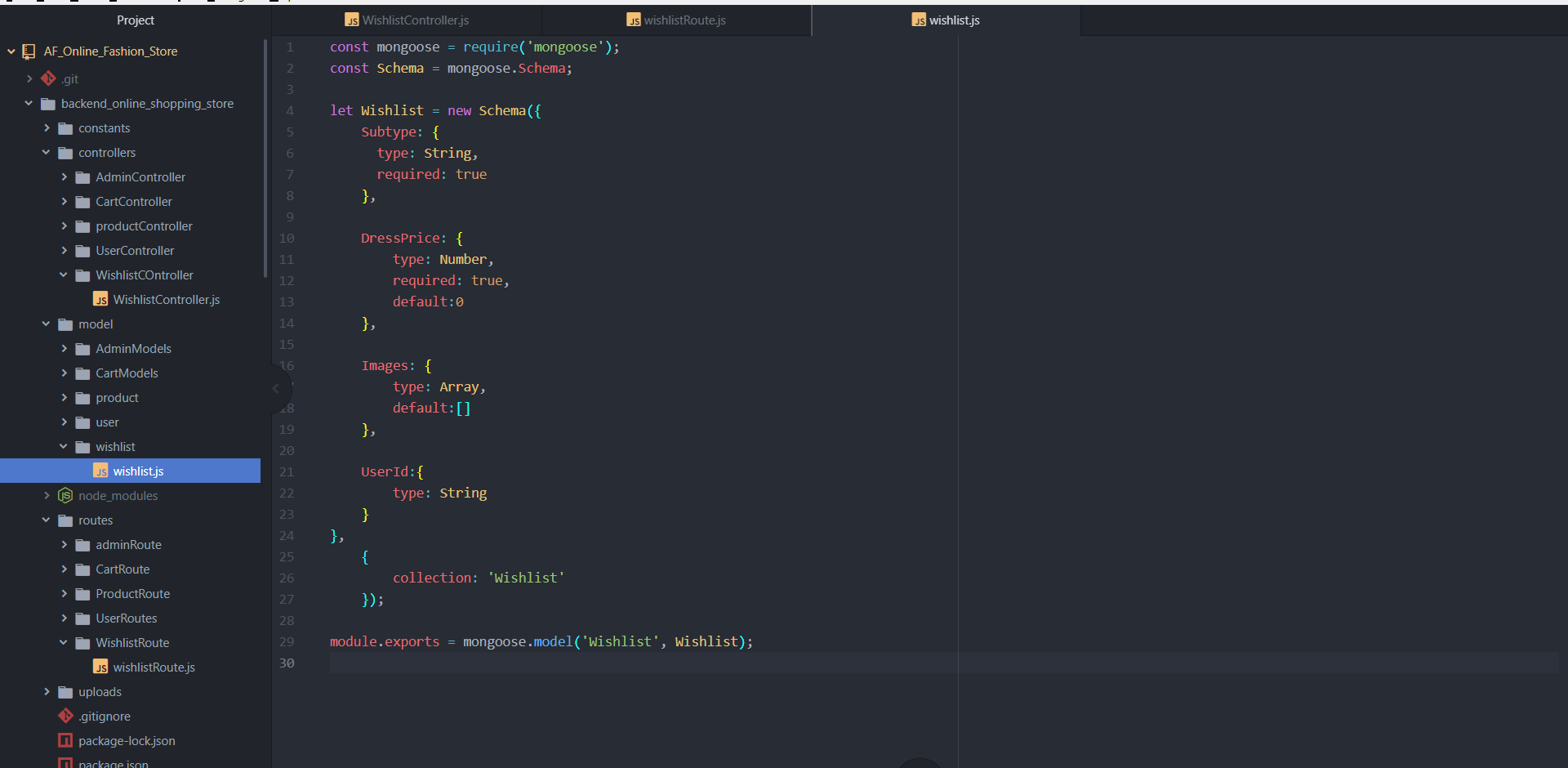
Task: Click the package-lock.json file icon
Action: point(65,741)
